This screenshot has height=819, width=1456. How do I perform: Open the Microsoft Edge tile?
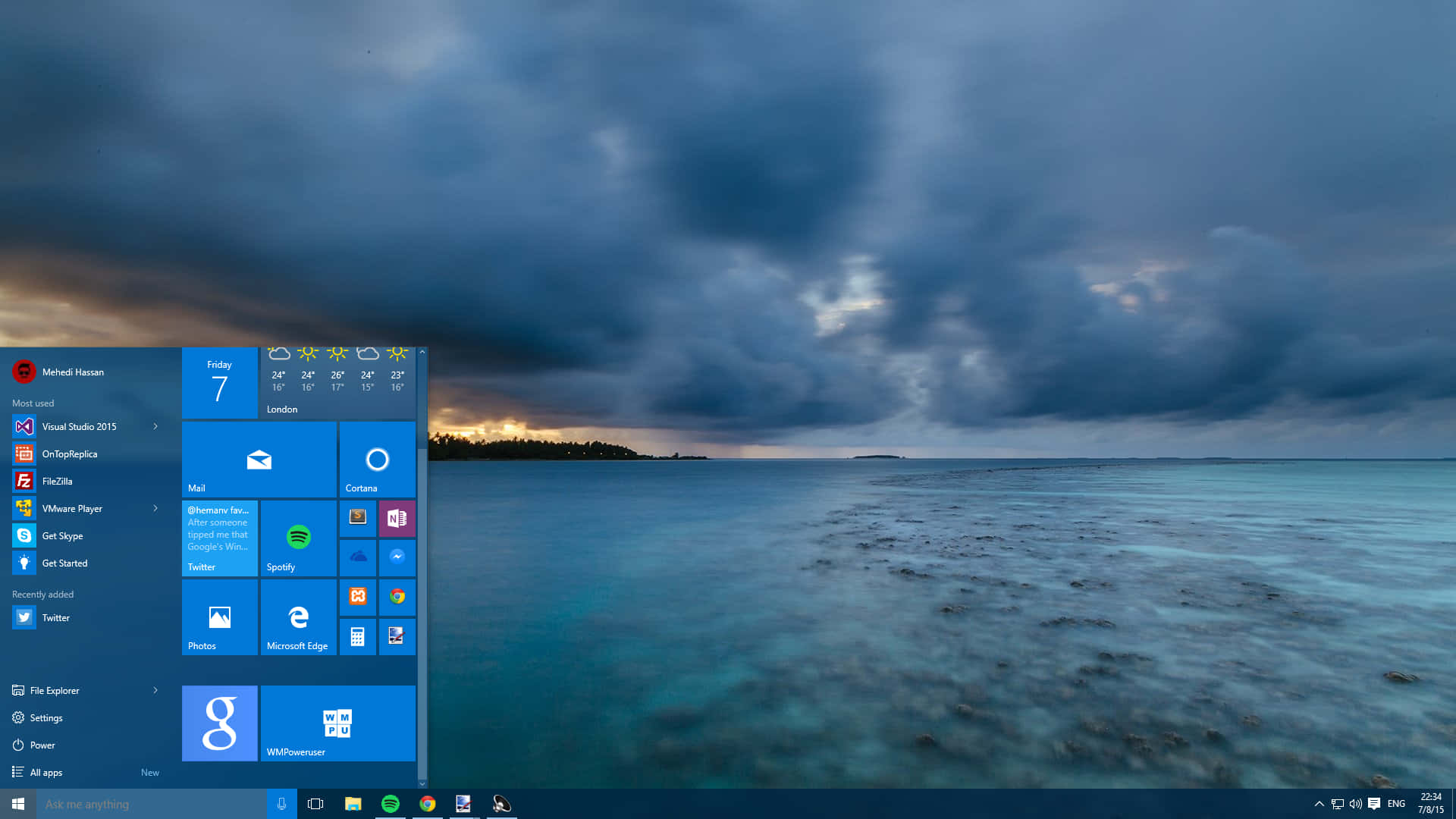point(298,617)
